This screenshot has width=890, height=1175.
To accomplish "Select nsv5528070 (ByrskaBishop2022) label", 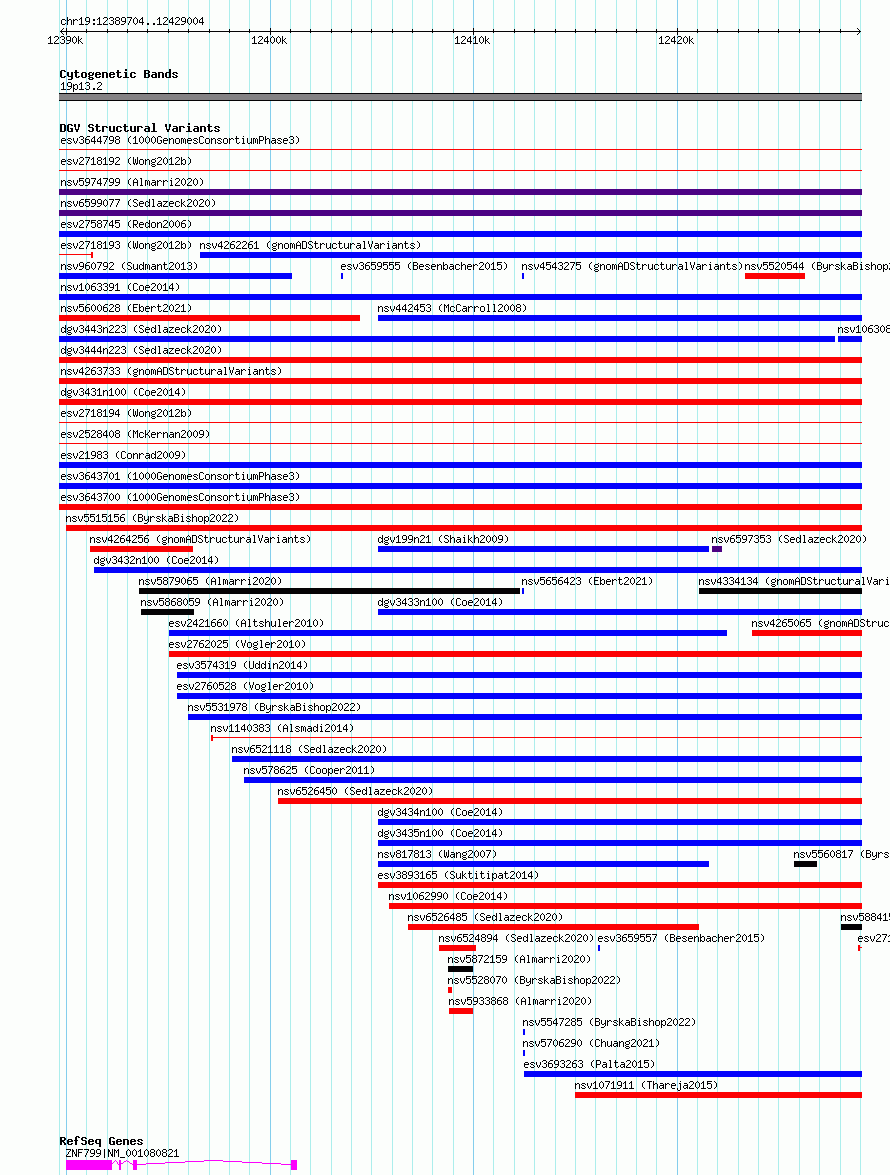I will tap(535, 979).
